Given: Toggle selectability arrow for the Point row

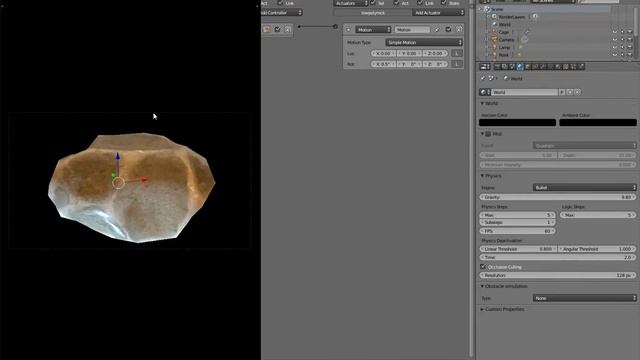Looking at the screenshot, I should [622, 55].
